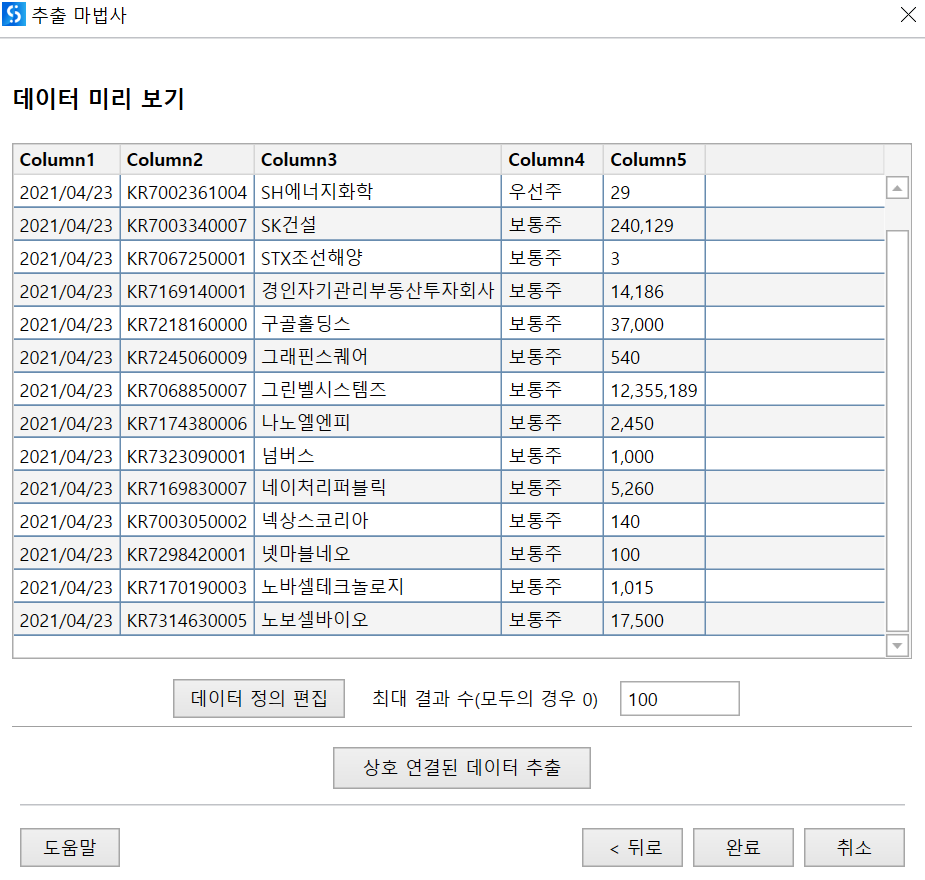Viewport: 925px width, 880px height.
Task: Select cell 넥상스코리아
Action: click(x=378, y=521)
